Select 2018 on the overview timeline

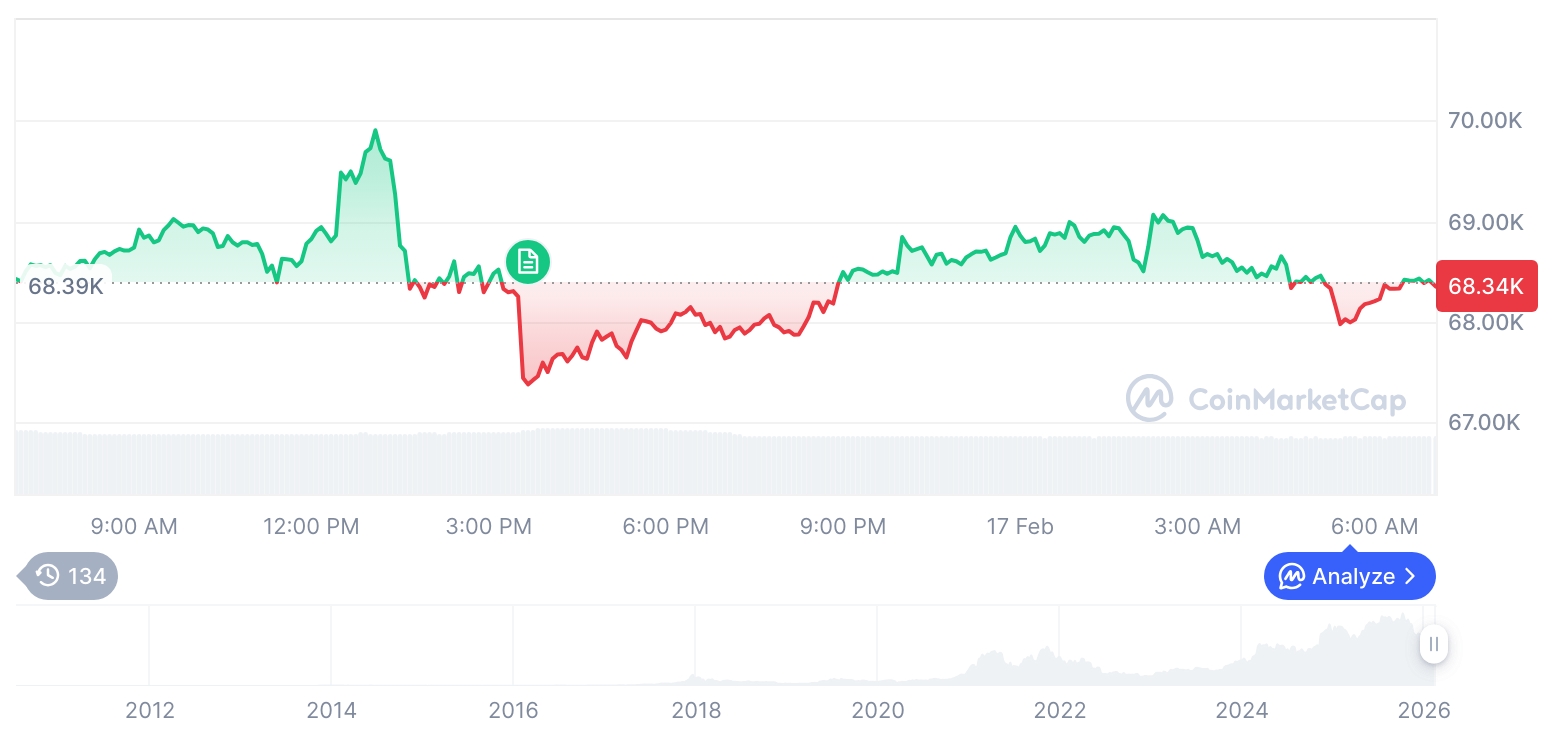[x=696, y=710]
